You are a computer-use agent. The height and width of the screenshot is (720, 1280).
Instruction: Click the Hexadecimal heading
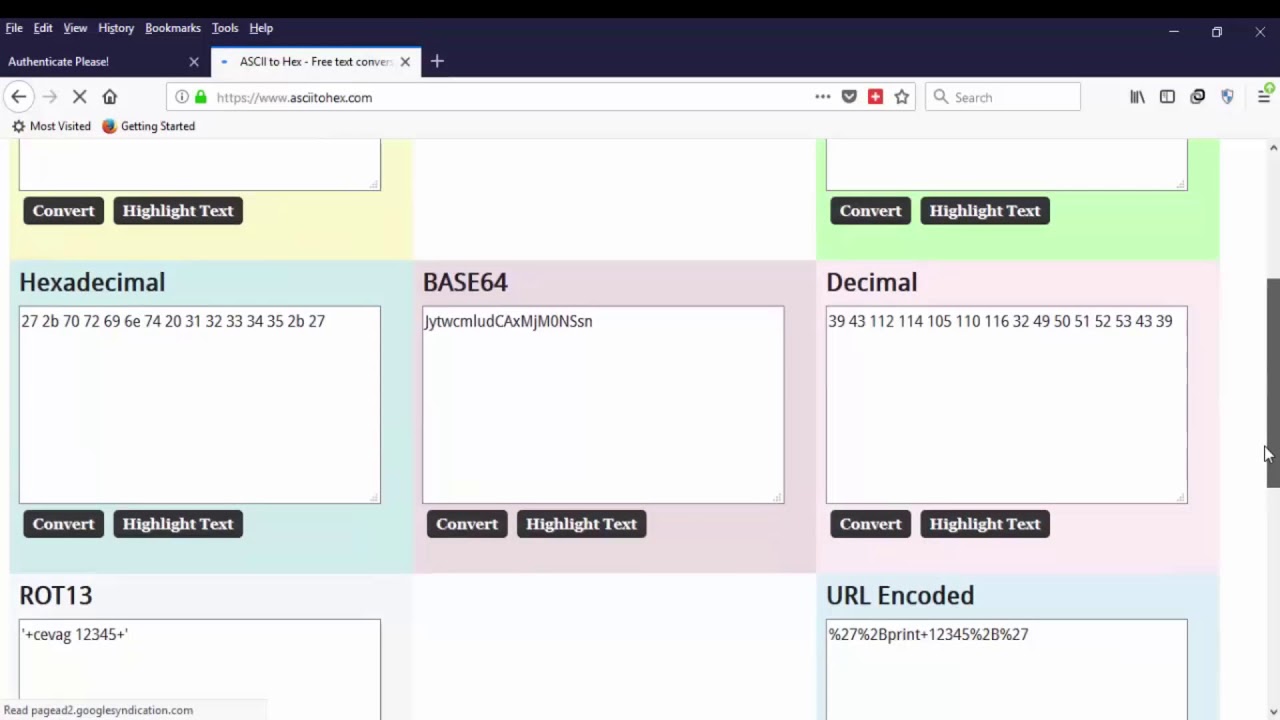(x=92, y=282)
